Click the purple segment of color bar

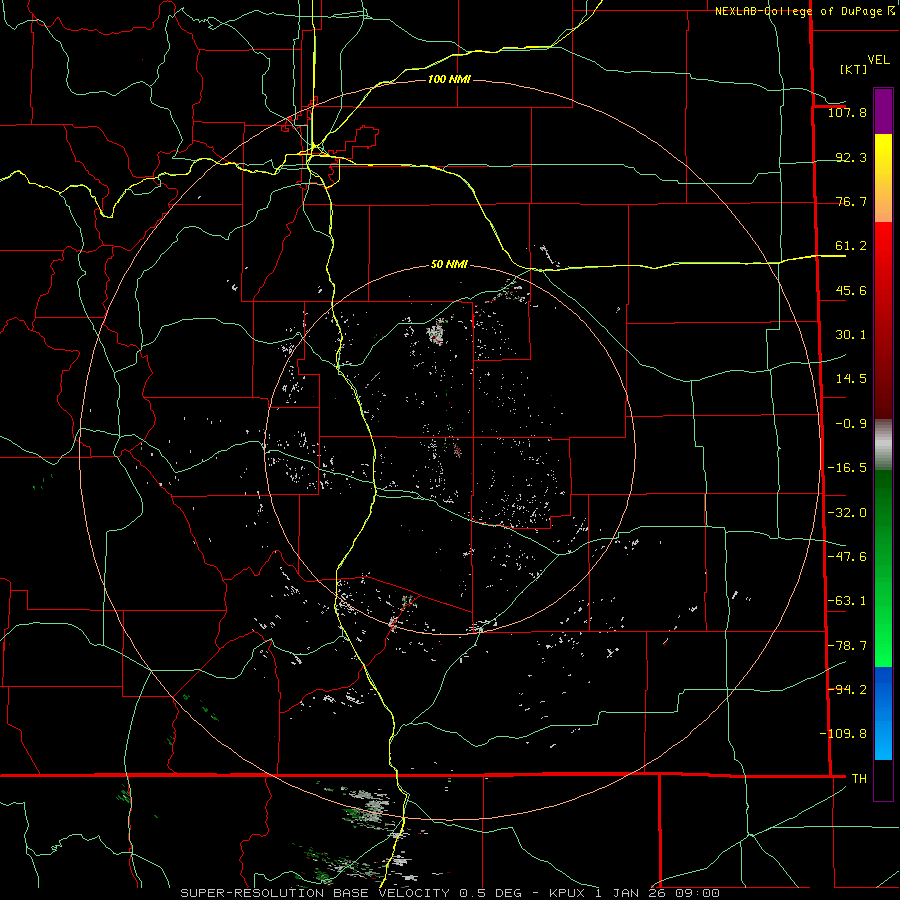(x=883, y=112)
